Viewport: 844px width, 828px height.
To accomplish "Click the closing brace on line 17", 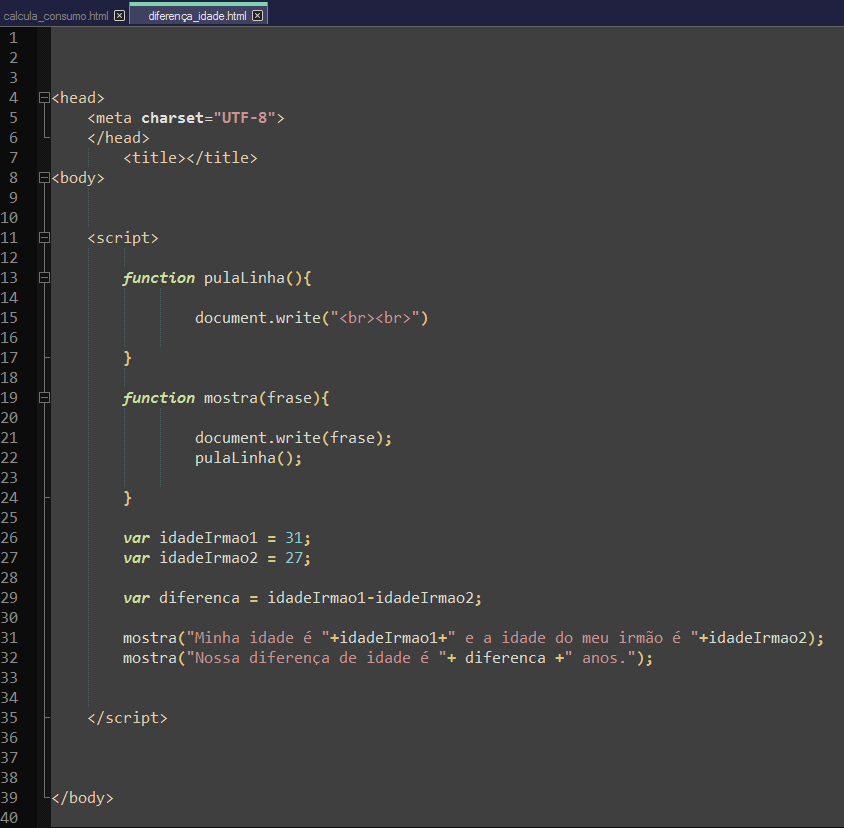I will [128, 358].
